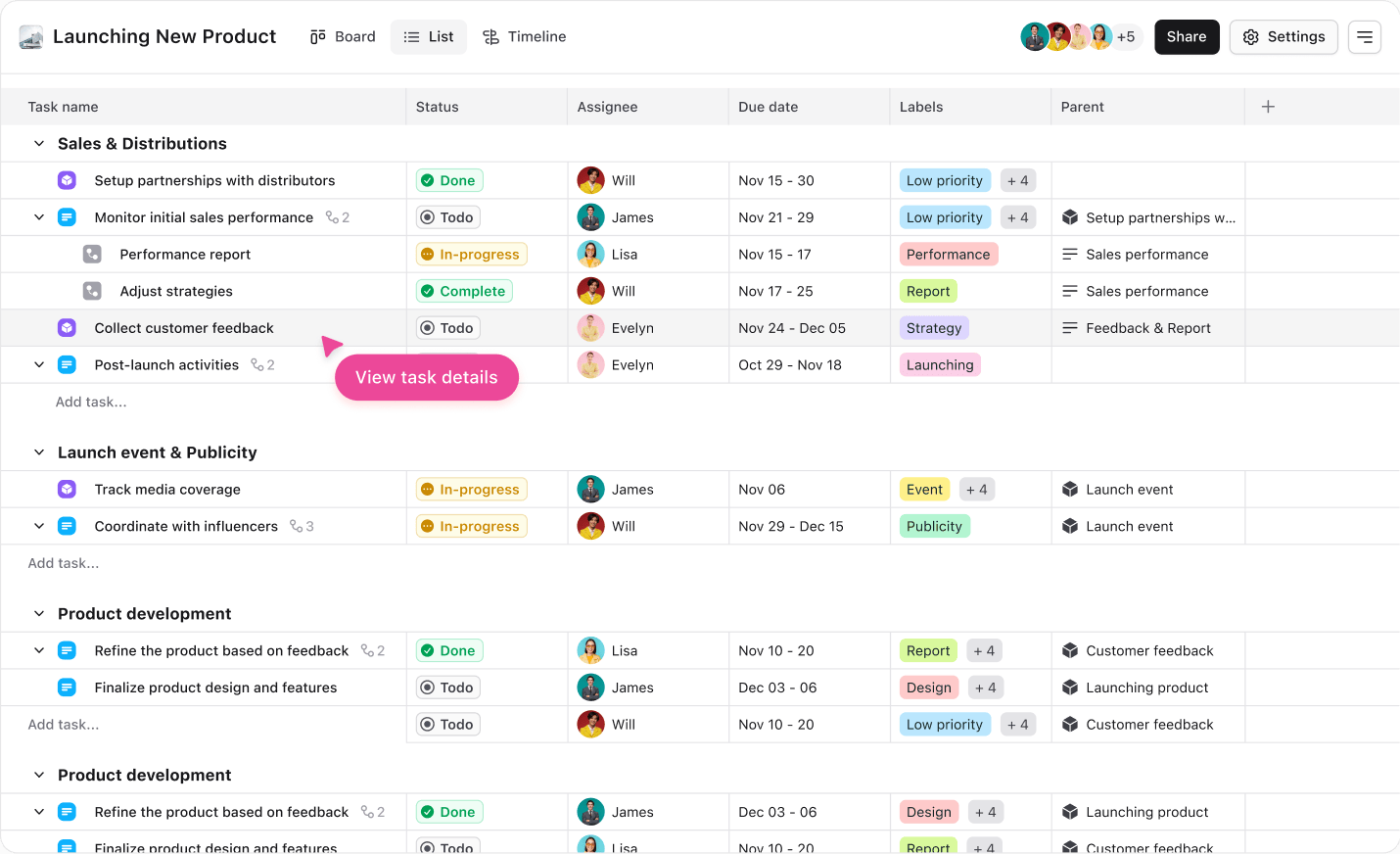
Task: Collapse Monitor initial sales performance subtasks
Action: click(x=39, y=217)
